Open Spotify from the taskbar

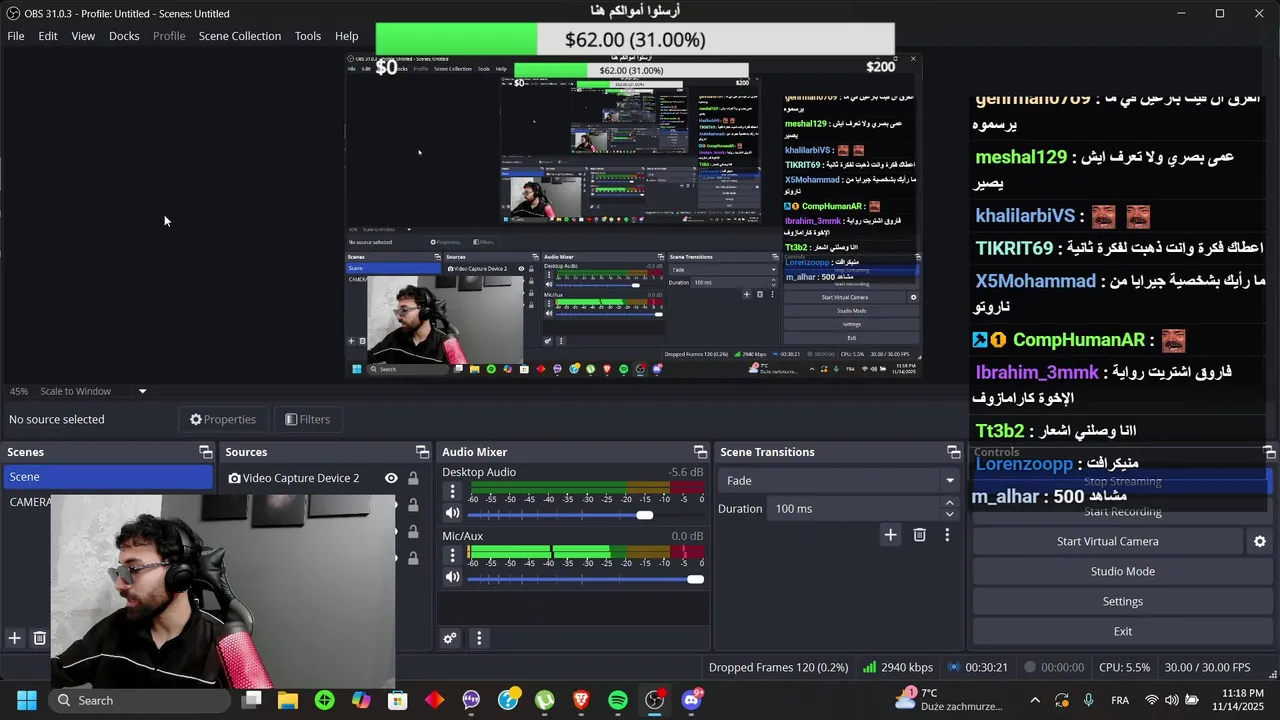[x=618, y=700]
